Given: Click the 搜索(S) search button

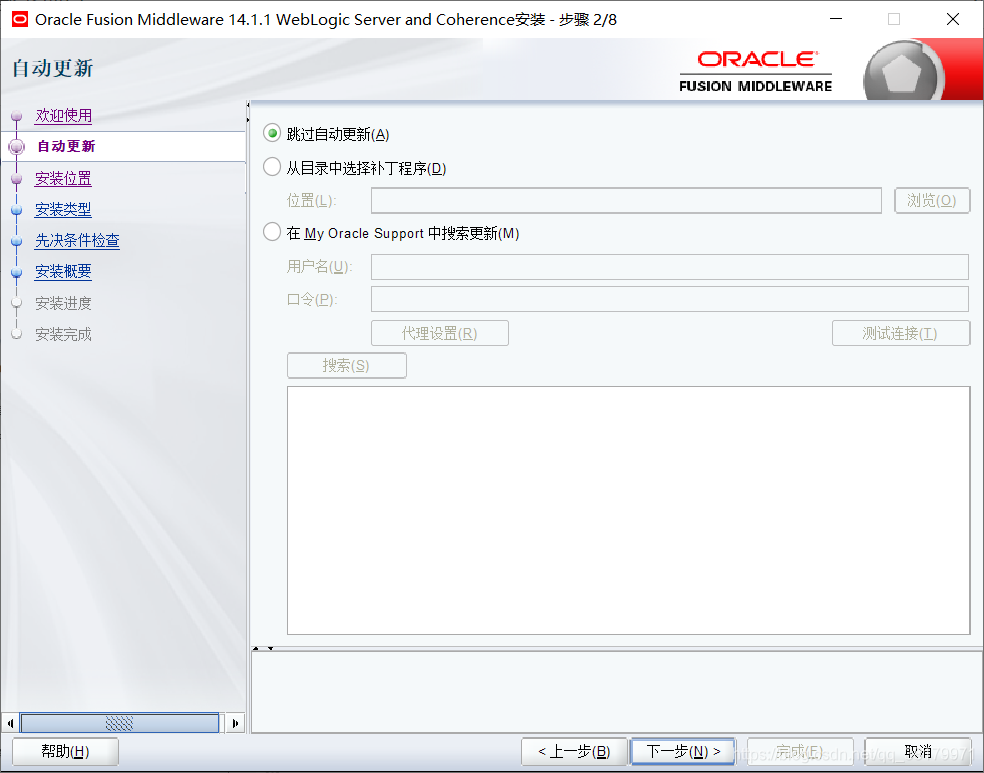Looking at the screenshot, I should [346, 365].
